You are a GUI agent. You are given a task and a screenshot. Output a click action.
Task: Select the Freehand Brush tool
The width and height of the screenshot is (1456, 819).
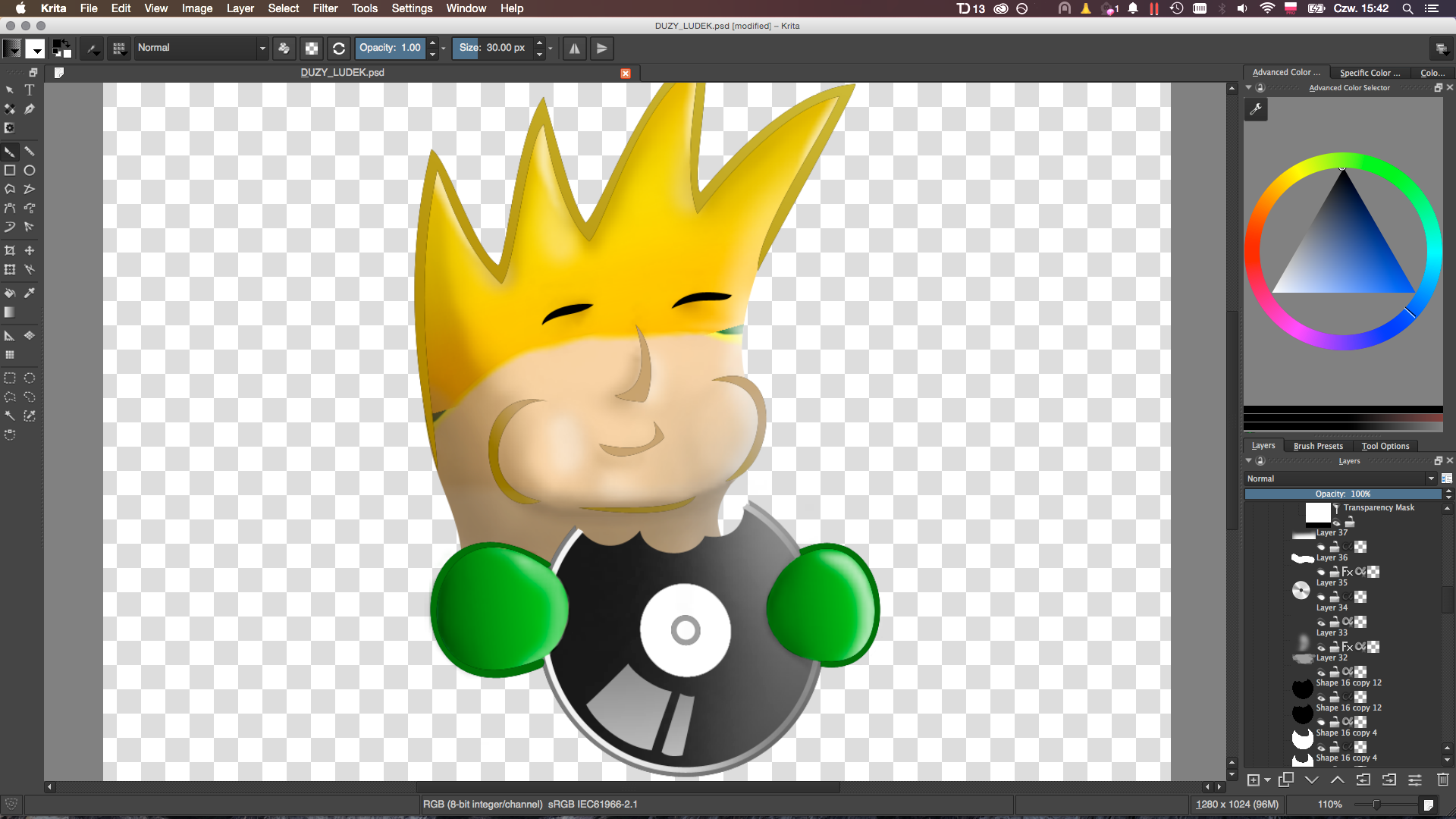(x=10, y=152)
